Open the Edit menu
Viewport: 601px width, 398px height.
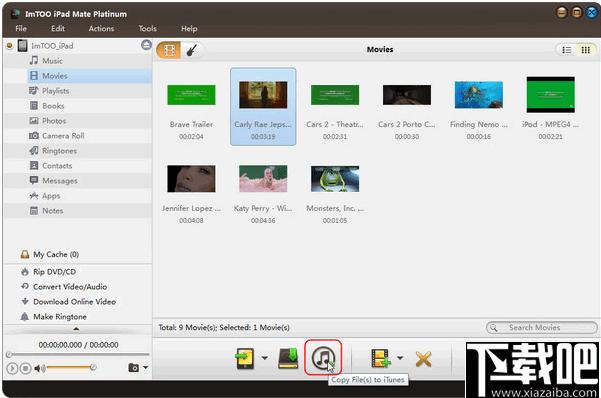click(58, 28)
